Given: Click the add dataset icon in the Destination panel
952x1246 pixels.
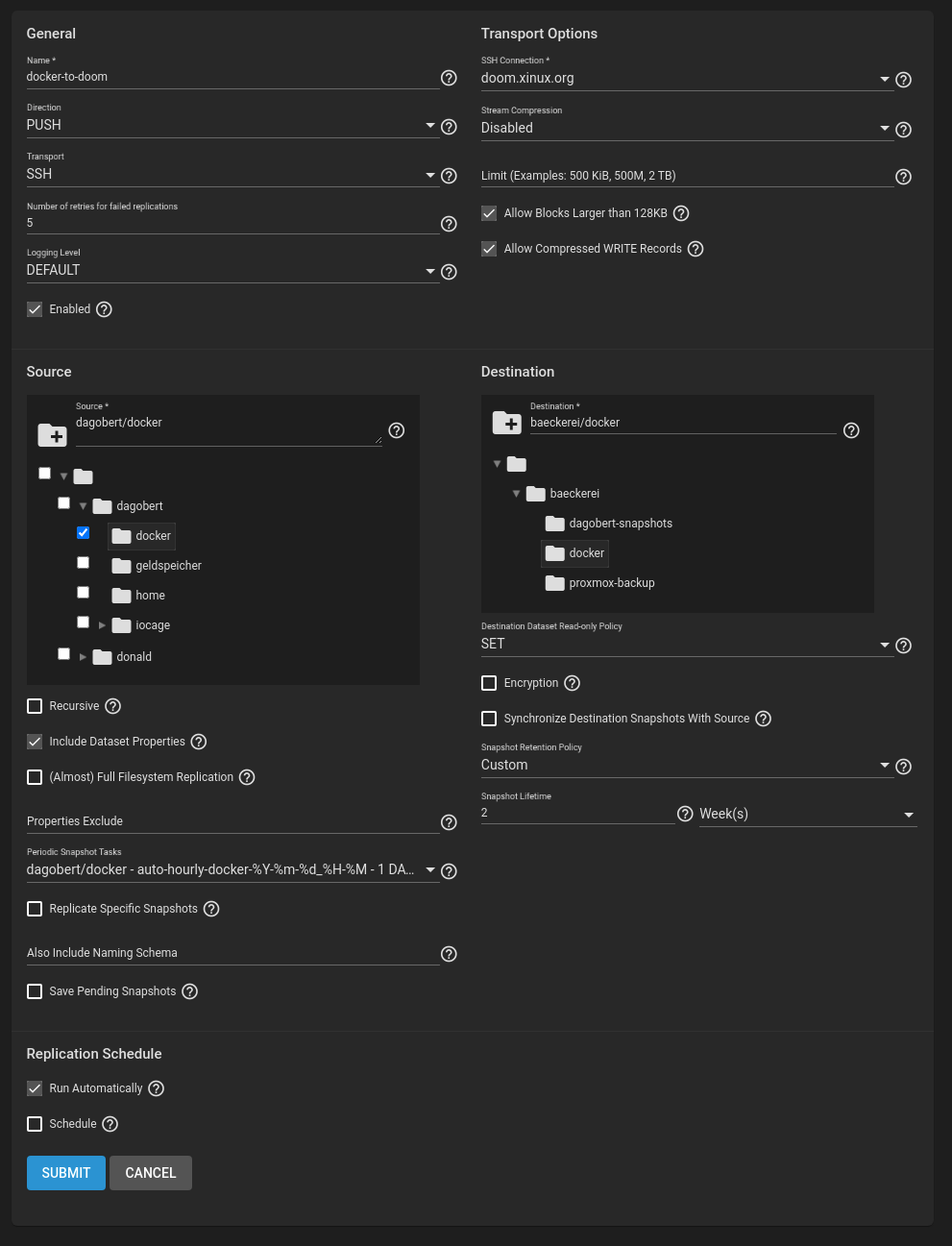Looking at the screenshot, I should pos(506,423).
